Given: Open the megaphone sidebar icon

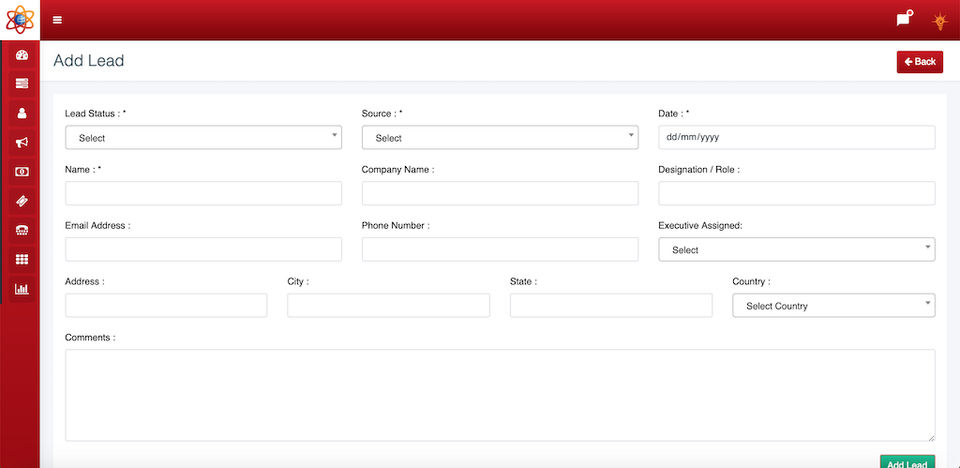Looking at the screenshot, I should pos(22,142).
